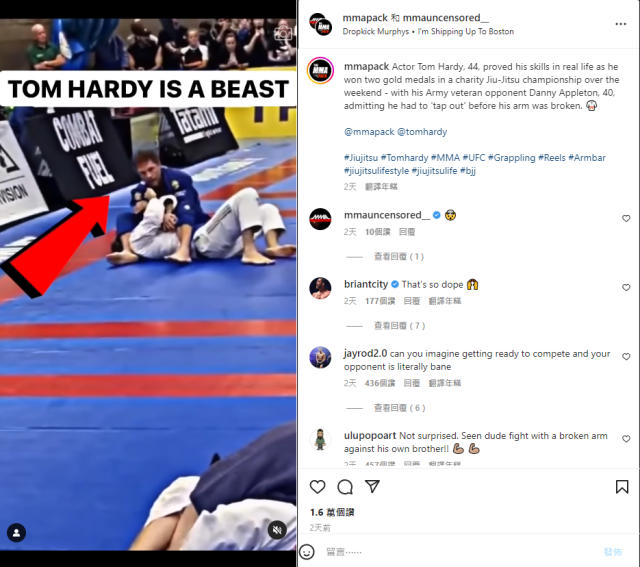
Task: Open the @tomhardy mention link
Action: tap(422, 132)
